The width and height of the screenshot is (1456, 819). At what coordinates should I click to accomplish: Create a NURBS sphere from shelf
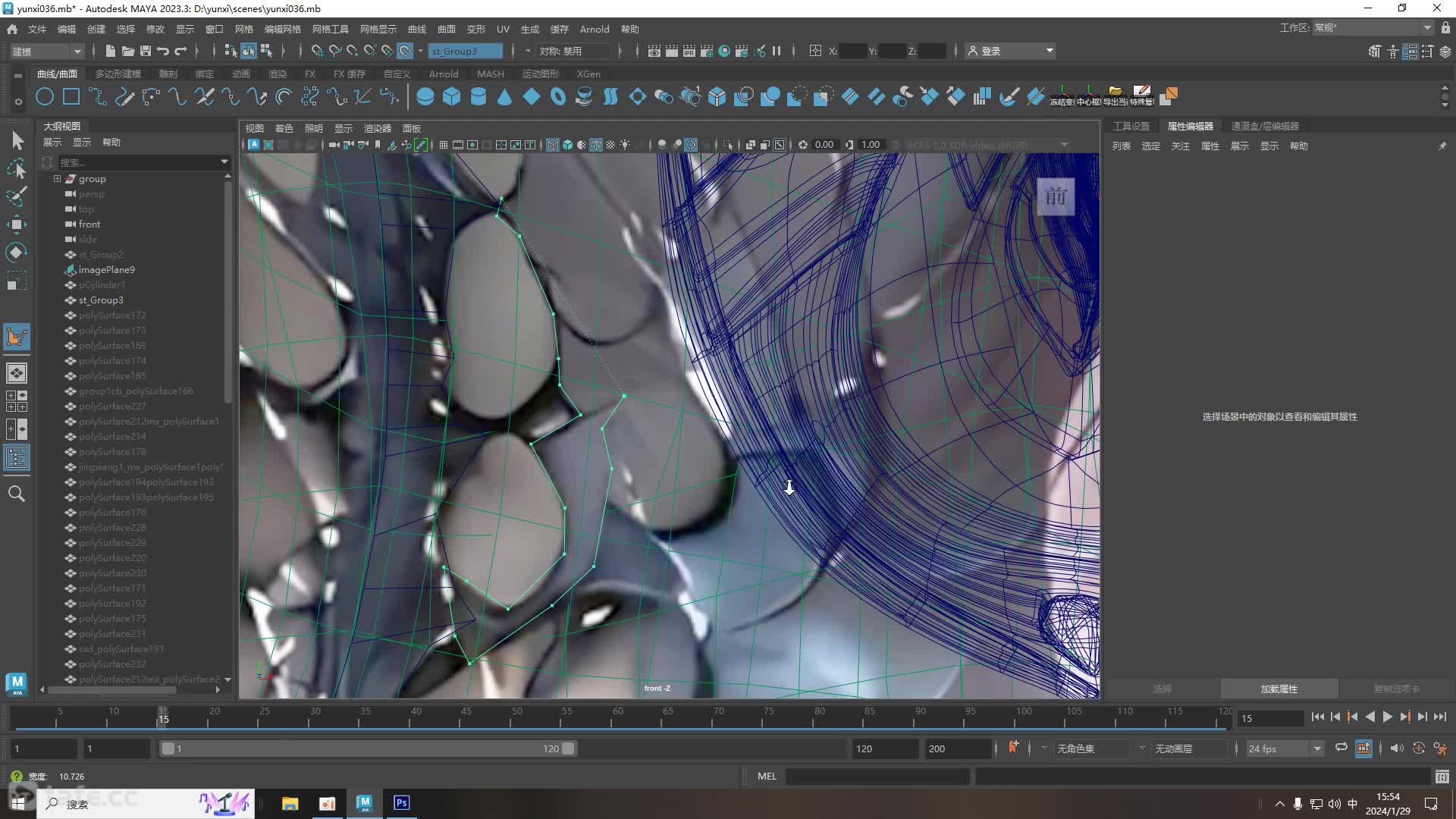coord(425,96)
